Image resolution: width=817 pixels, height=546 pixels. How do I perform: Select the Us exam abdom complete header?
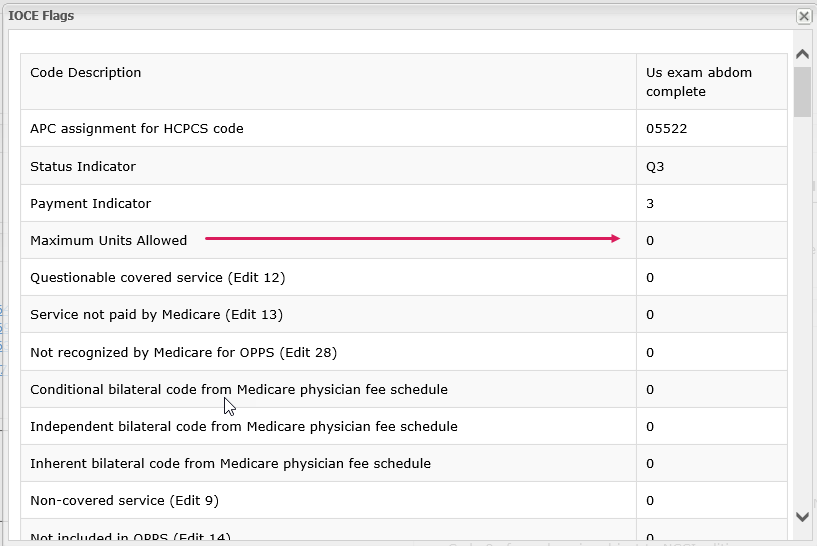699,82
